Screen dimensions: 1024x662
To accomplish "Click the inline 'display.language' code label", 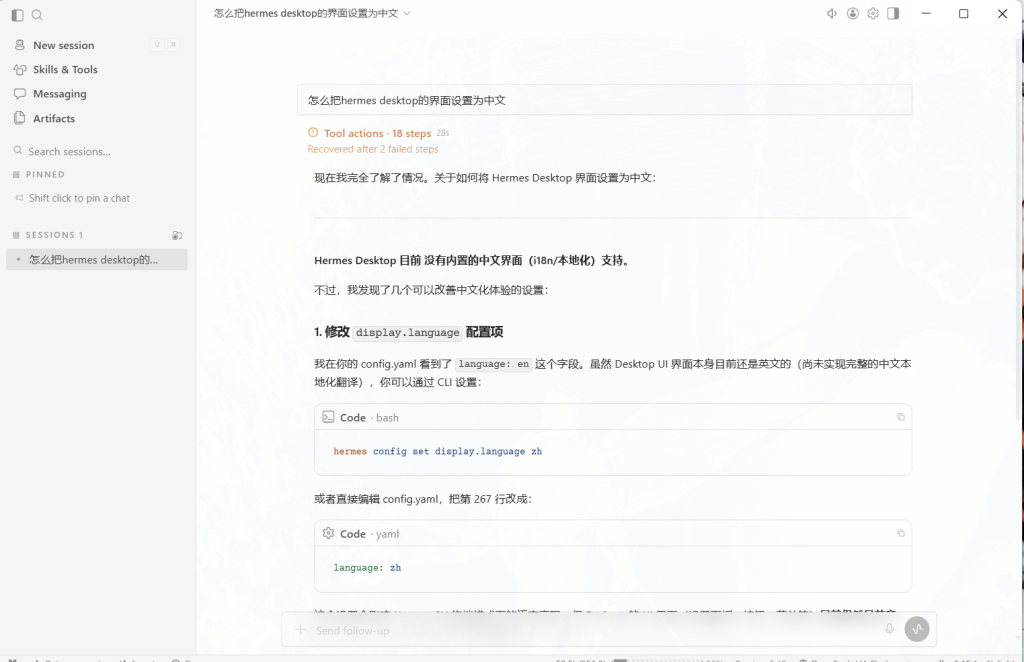I will [408, 332].
